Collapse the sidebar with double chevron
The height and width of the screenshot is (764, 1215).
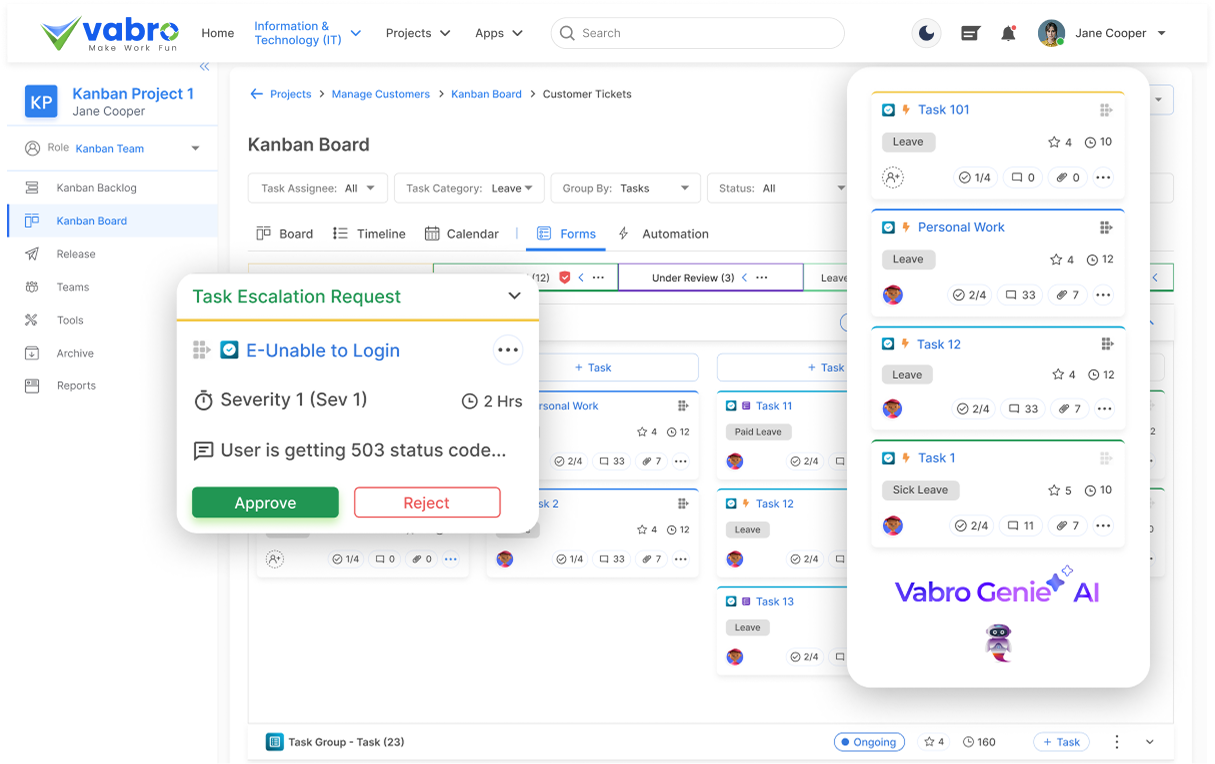tap(204, 67)
